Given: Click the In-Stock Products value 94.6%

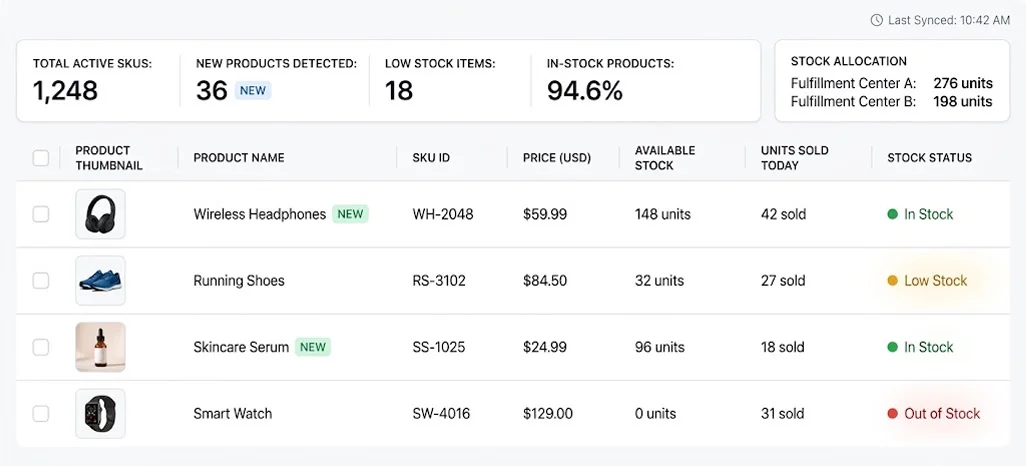Looking at the screenshot, I should (585, 90).
